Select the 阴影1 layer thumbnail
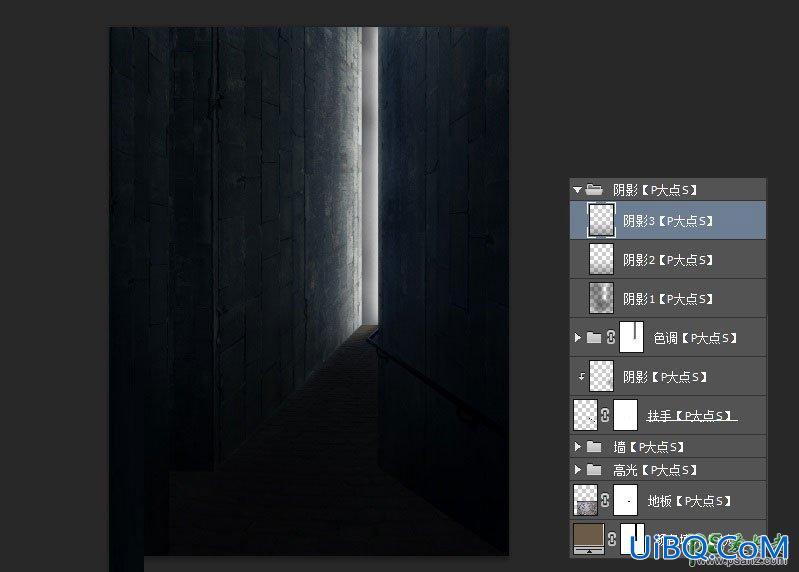The height and width of the screenshot is (572, 799). 601,298
